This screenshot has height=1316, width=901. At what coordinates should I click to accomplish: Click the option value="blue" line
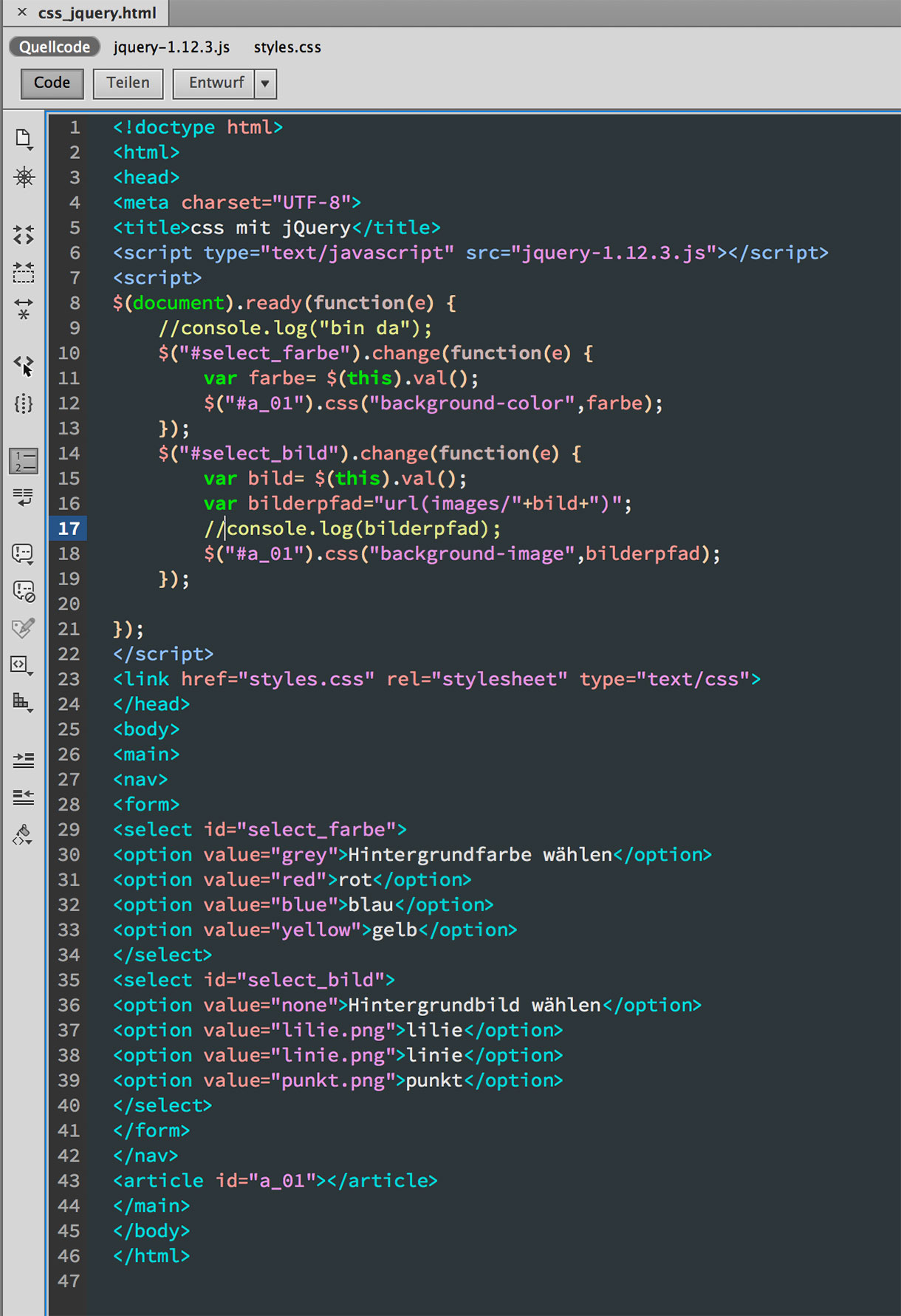click(303, 905)
